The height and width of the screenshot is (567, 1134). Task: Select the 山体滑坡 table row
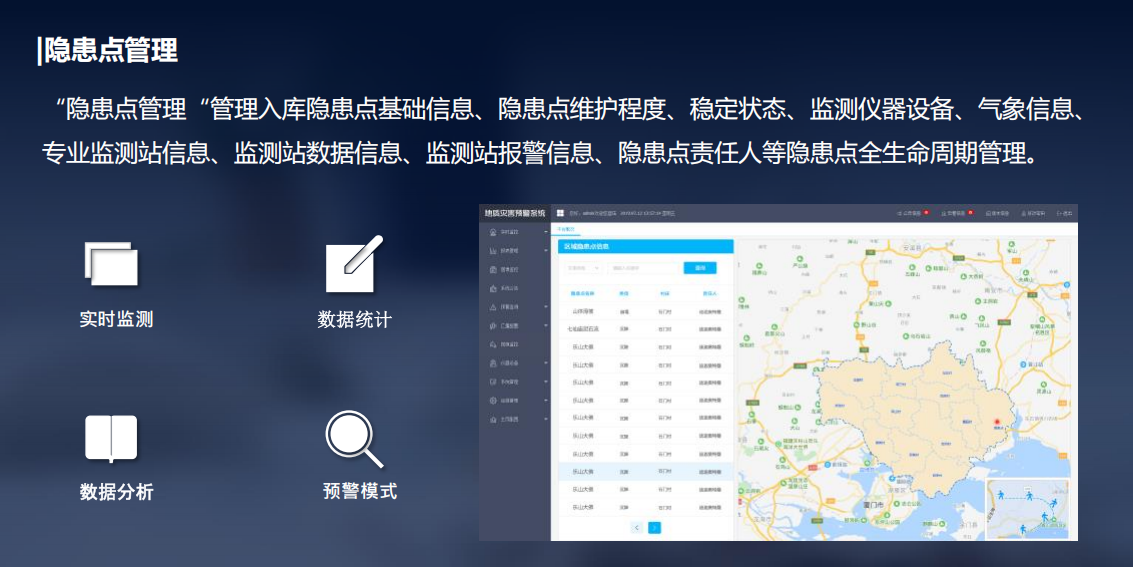tap(645, 312)
